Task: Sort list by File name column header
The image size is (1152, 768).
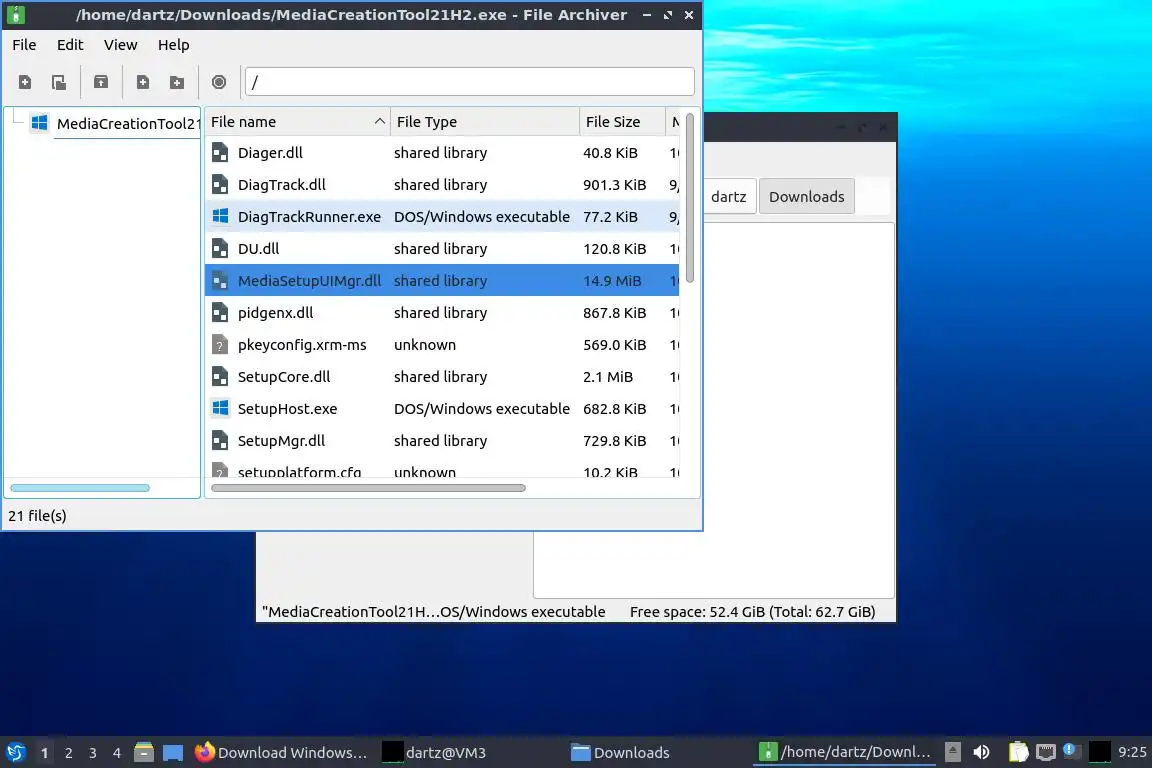Action: point(297,122)
